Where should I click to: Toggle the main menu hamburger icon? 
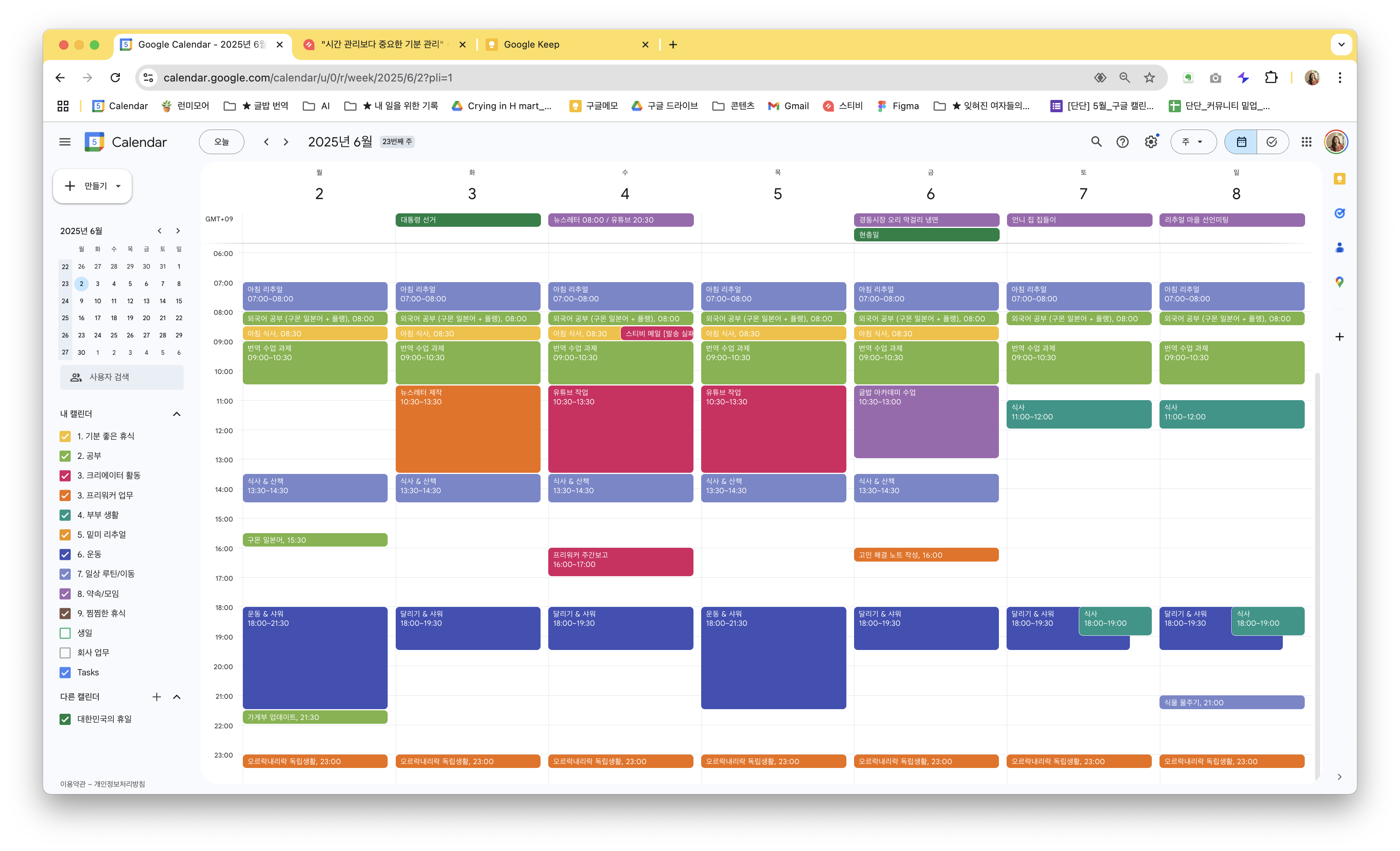click(65, 141)
